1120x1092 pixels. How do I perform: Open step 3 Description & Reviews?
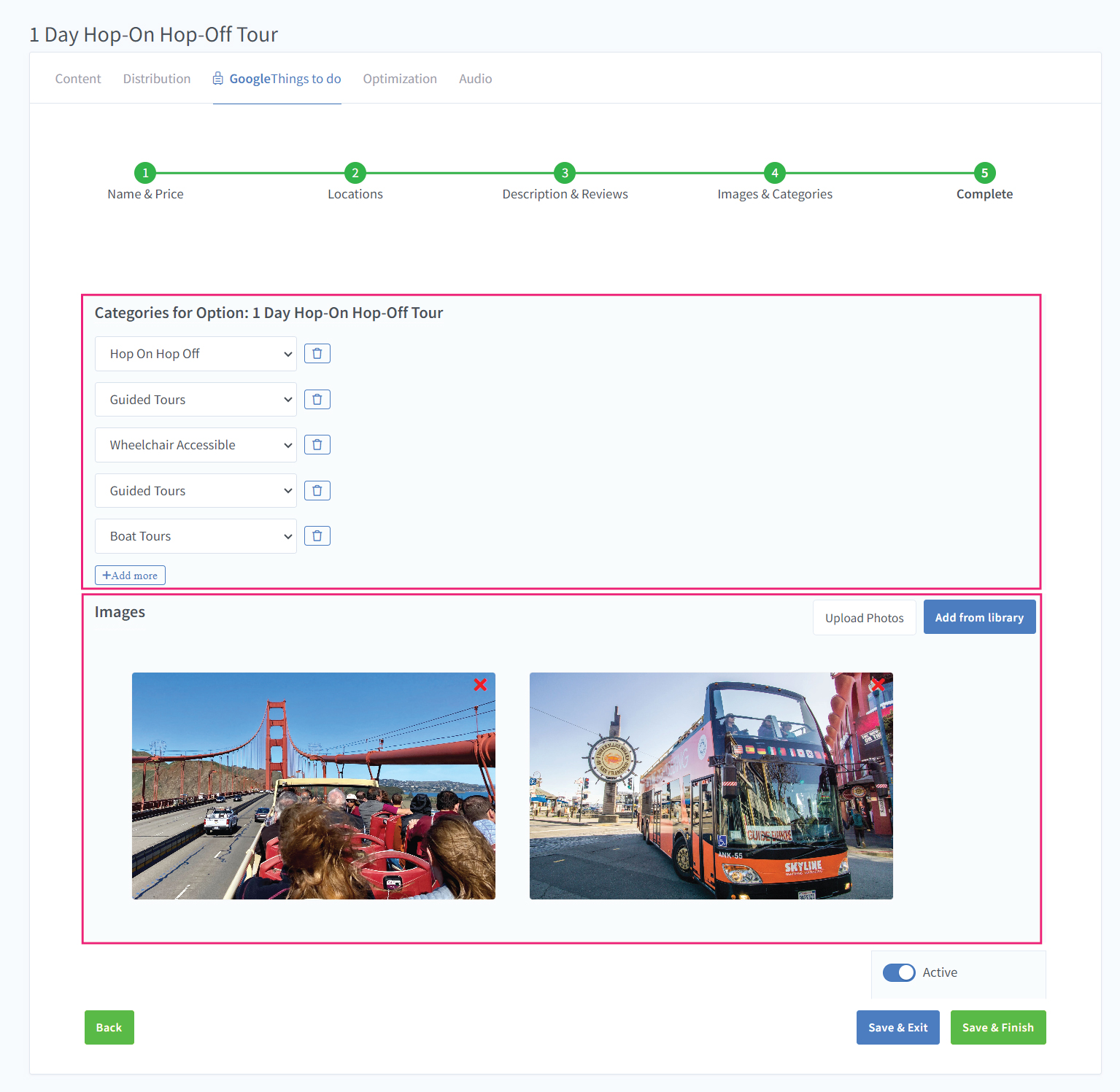(565, 173)
